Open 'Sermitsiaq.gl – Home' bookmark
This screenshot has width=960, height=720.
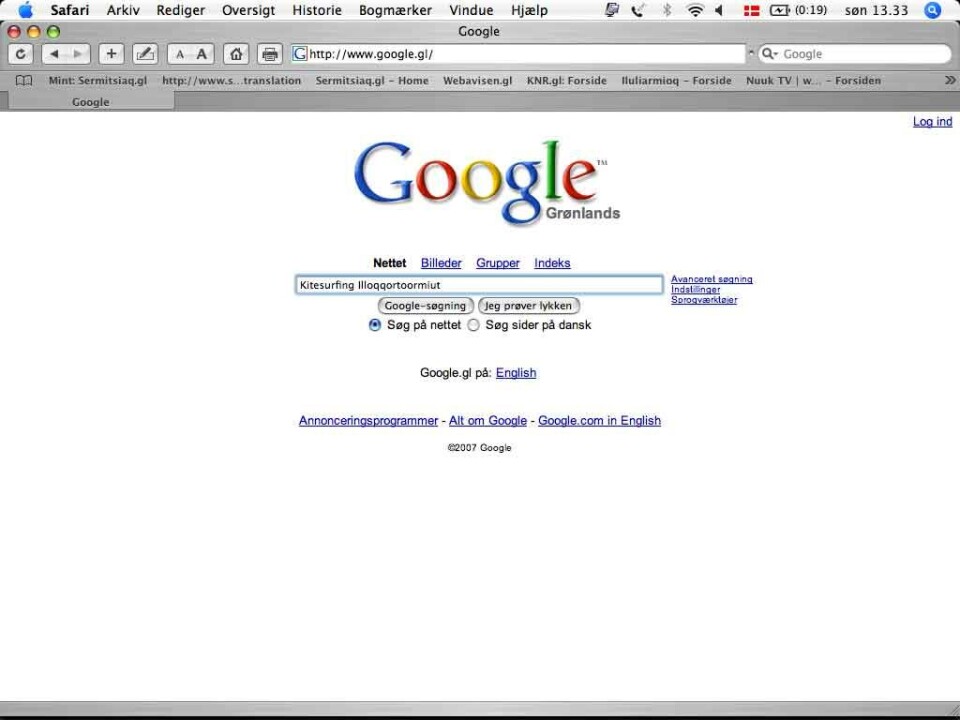click(372, 80)
